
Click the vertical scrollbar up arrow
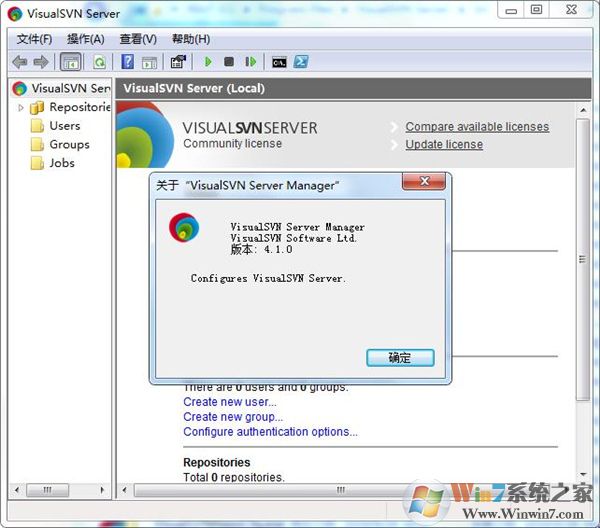[583, 110]
